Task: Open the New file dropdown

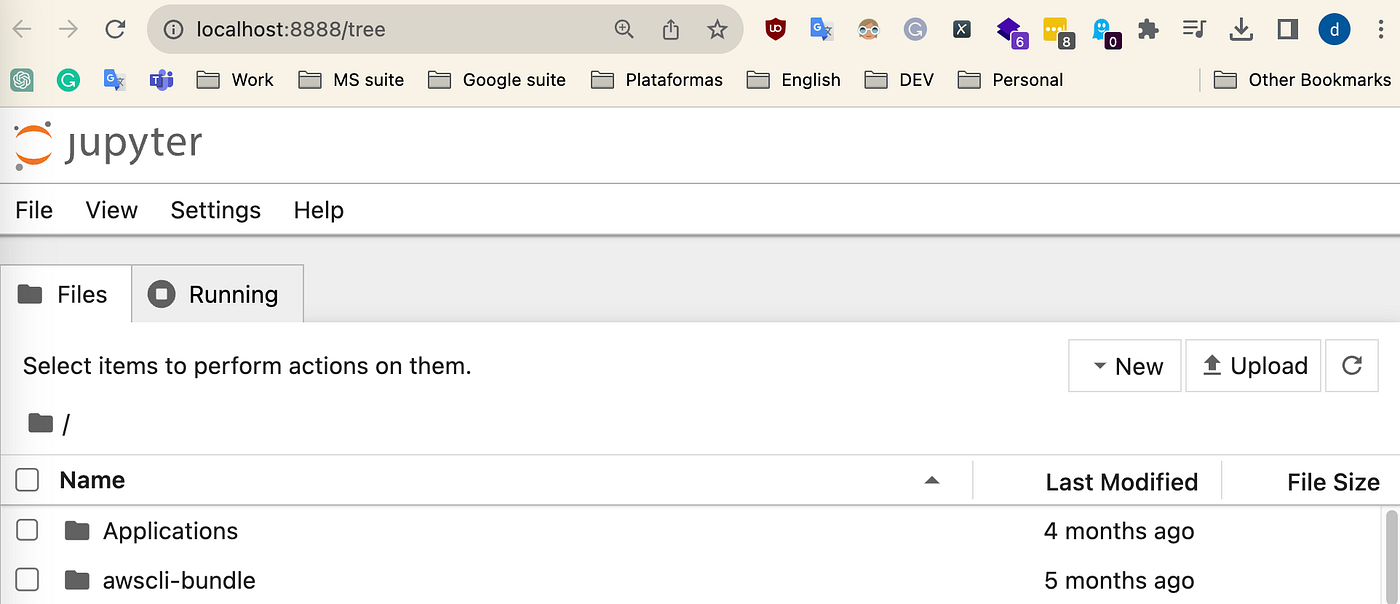Action: coord(1124,365)
